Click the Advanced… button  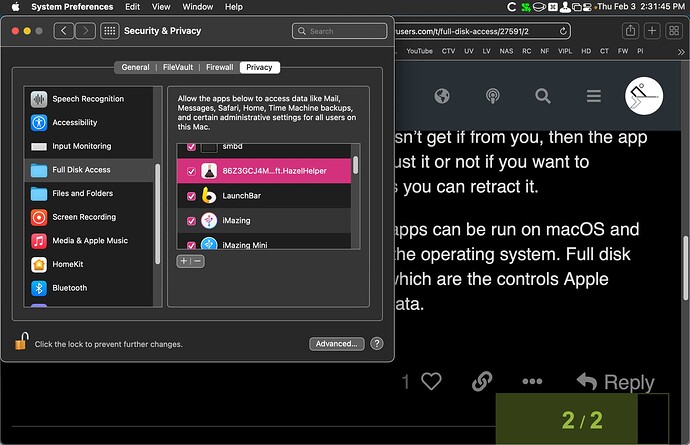point(336,343)
